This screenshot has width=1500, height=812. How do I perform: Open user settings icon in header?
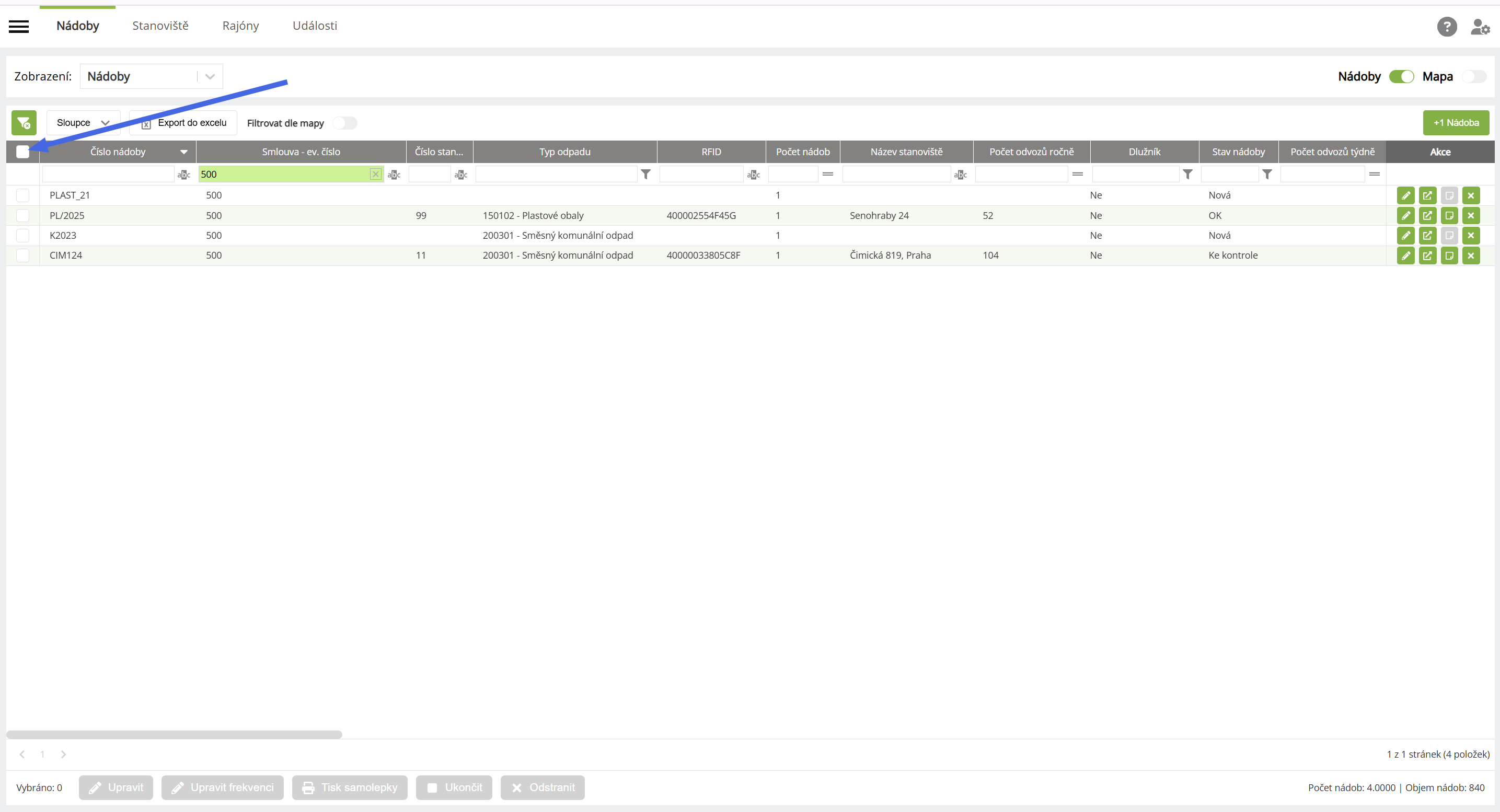1480,27
